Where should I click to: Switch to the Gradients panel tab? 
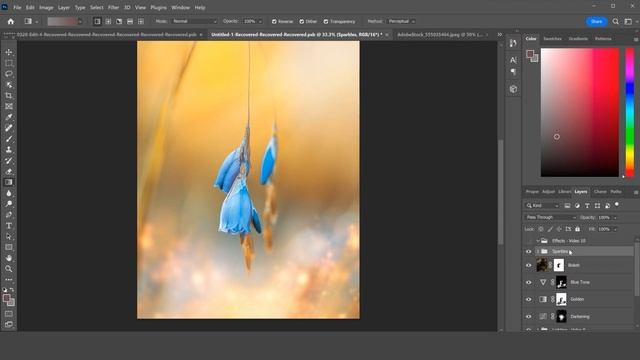coord(578,38)
